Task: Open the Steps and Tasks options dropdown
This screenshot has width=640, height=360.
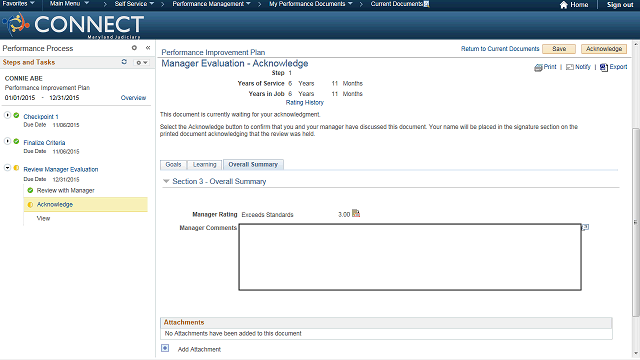Action: (x=142, y=62)
